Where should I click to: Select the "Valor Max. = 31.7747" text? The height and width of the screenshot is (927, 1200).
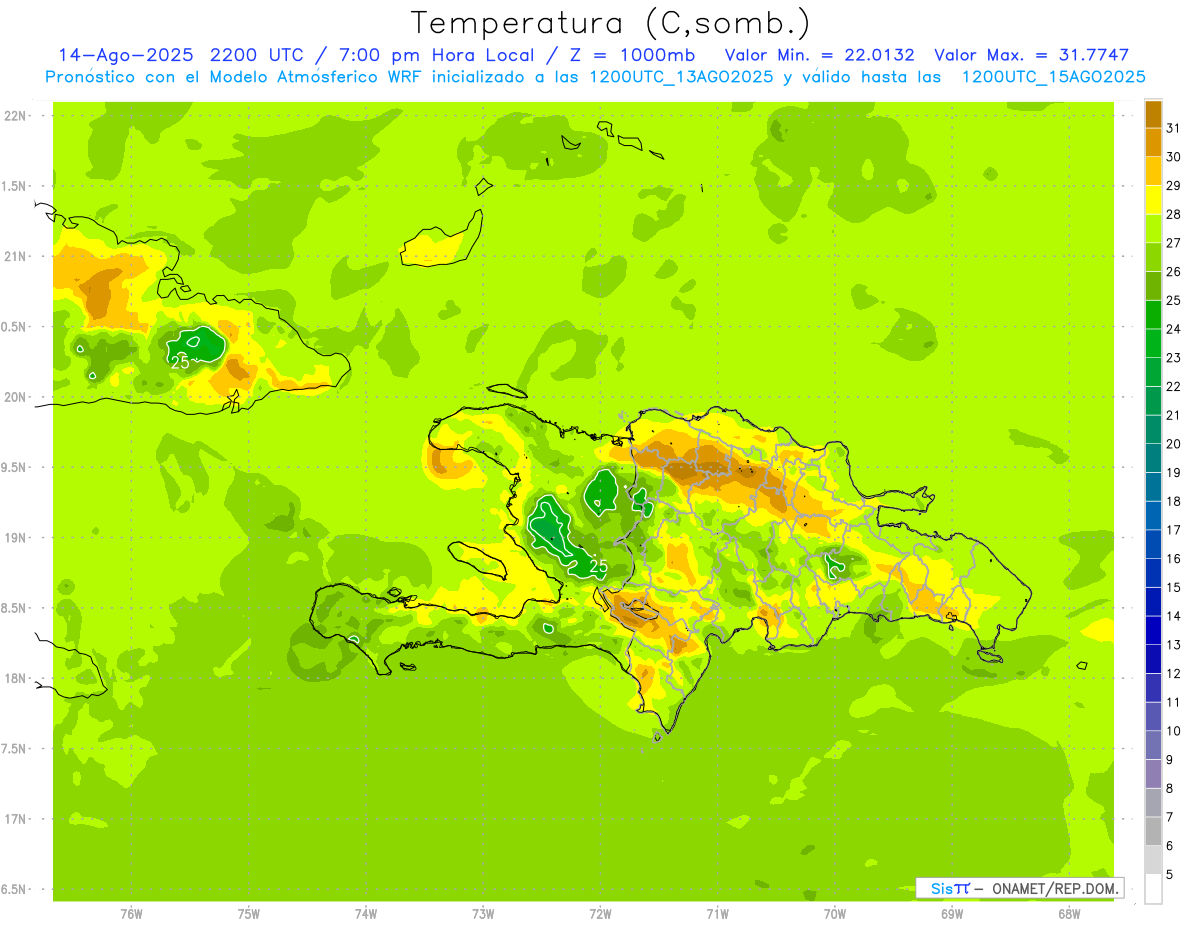pyautogui.click(x=1031, y=55)
